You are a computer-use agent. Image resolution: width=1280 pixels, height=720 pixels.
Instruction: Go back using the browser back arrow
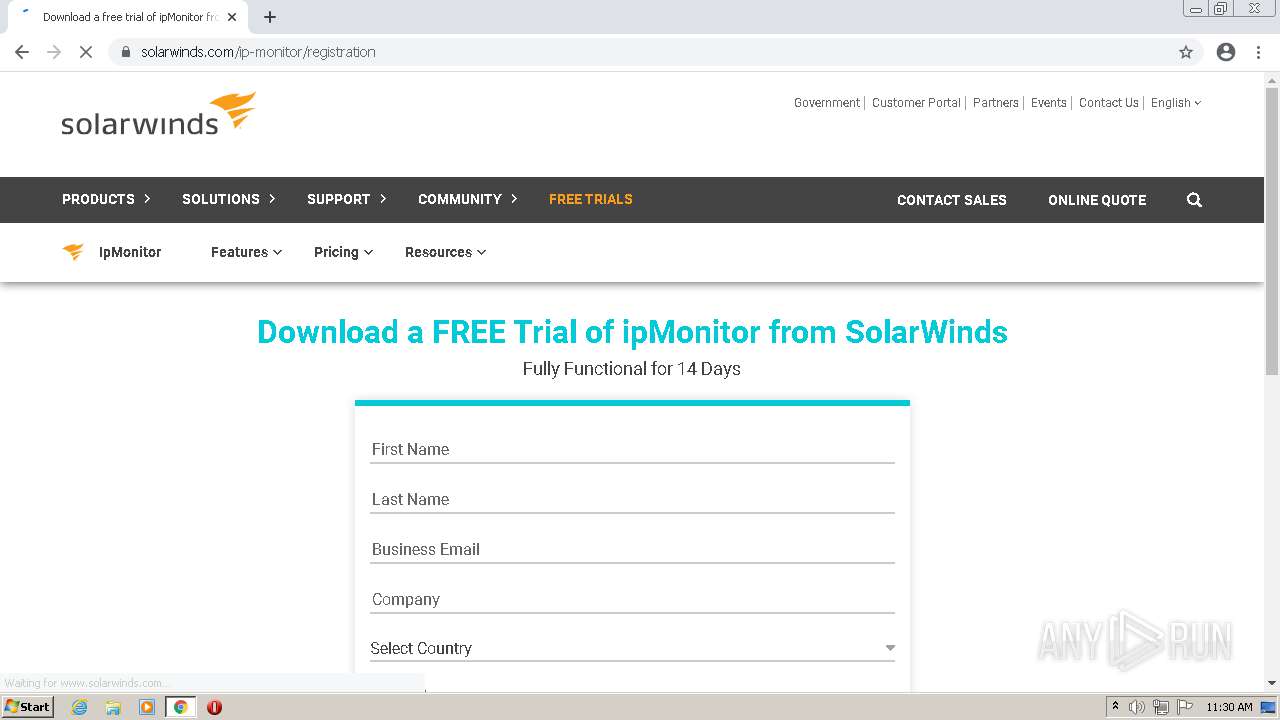(22, 52)
